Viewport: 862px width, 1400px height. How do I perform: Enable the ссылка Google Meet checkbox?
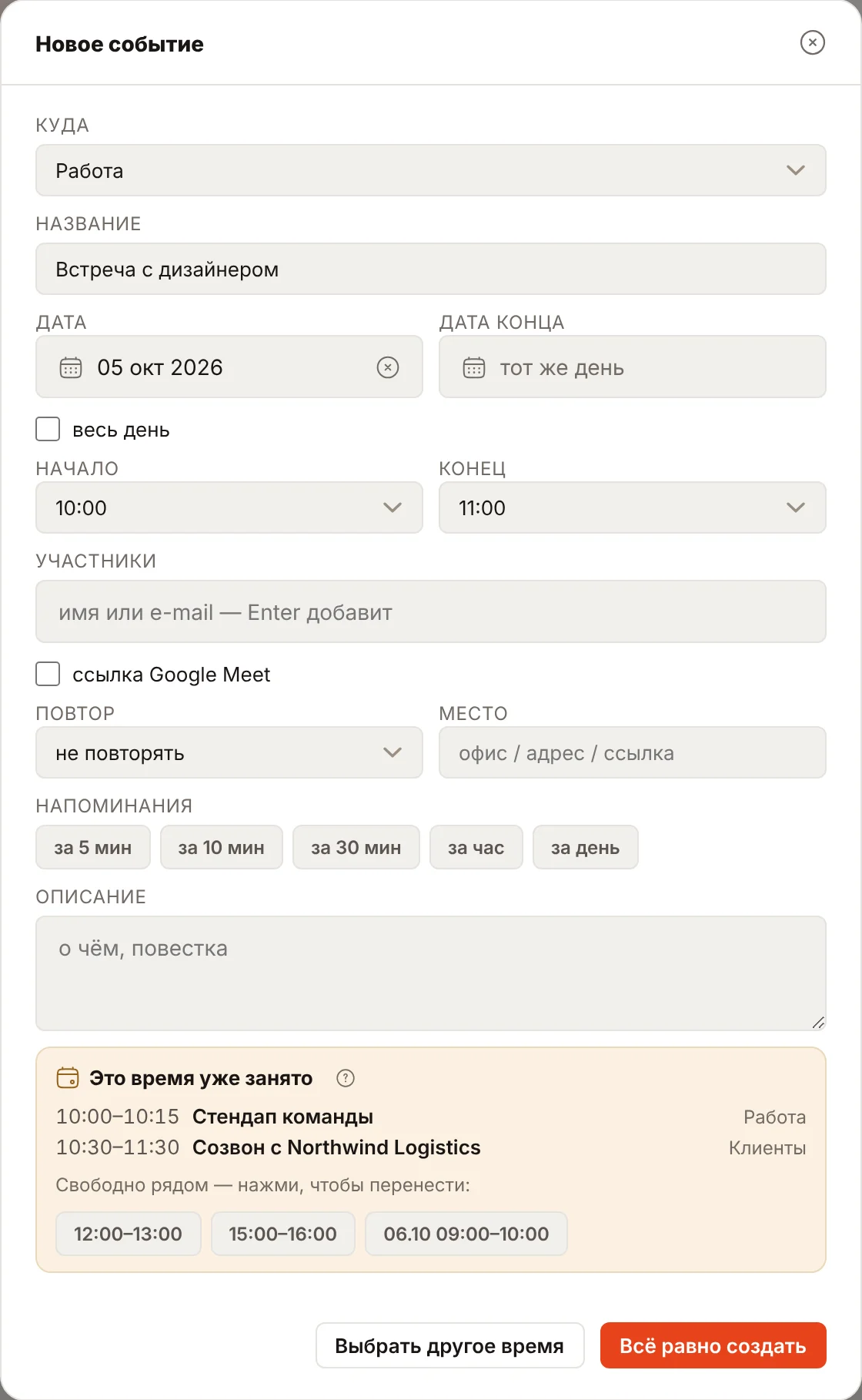click(48, 674)
